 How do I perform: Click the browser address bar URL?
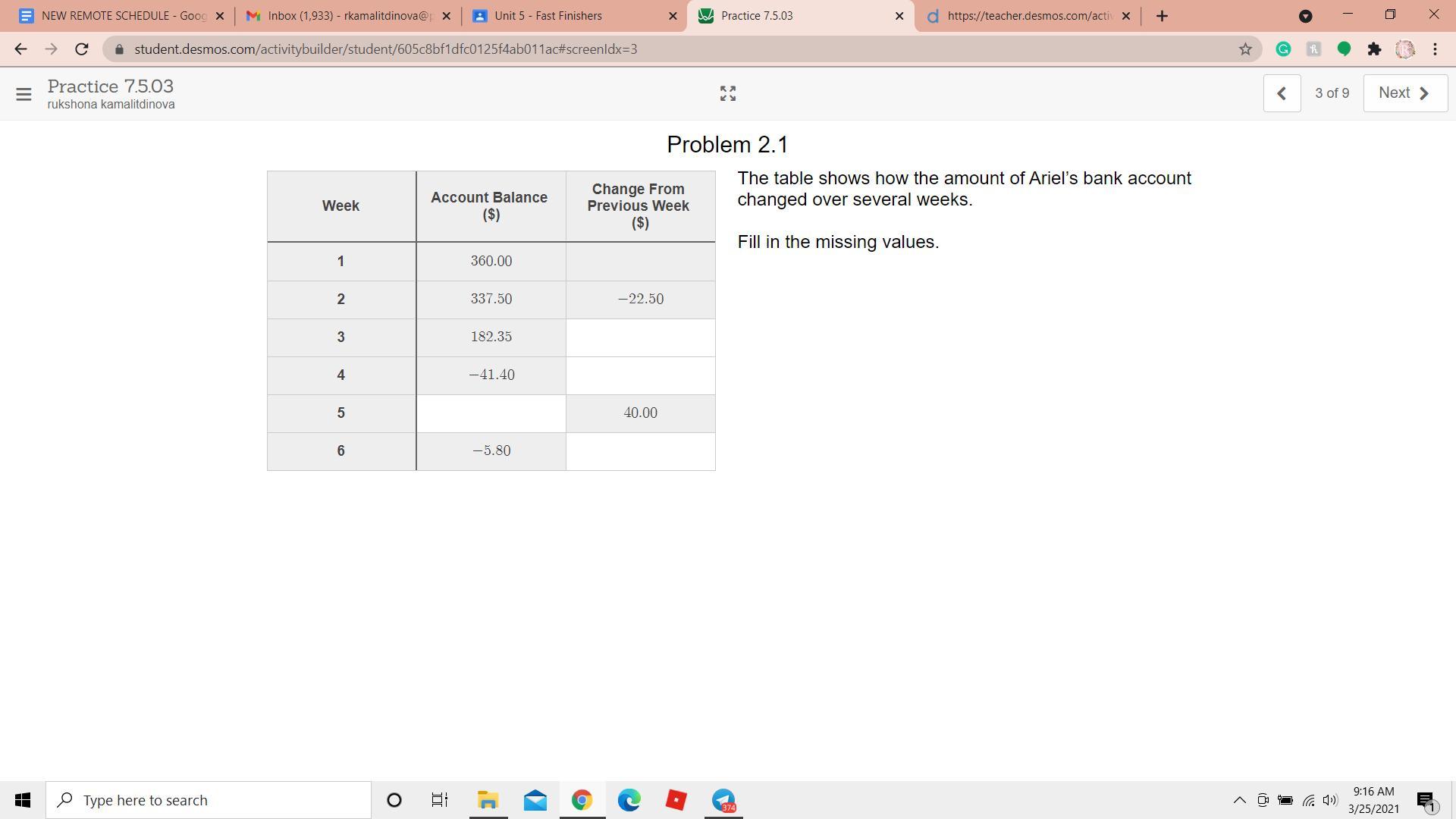[x=385, y=49]
